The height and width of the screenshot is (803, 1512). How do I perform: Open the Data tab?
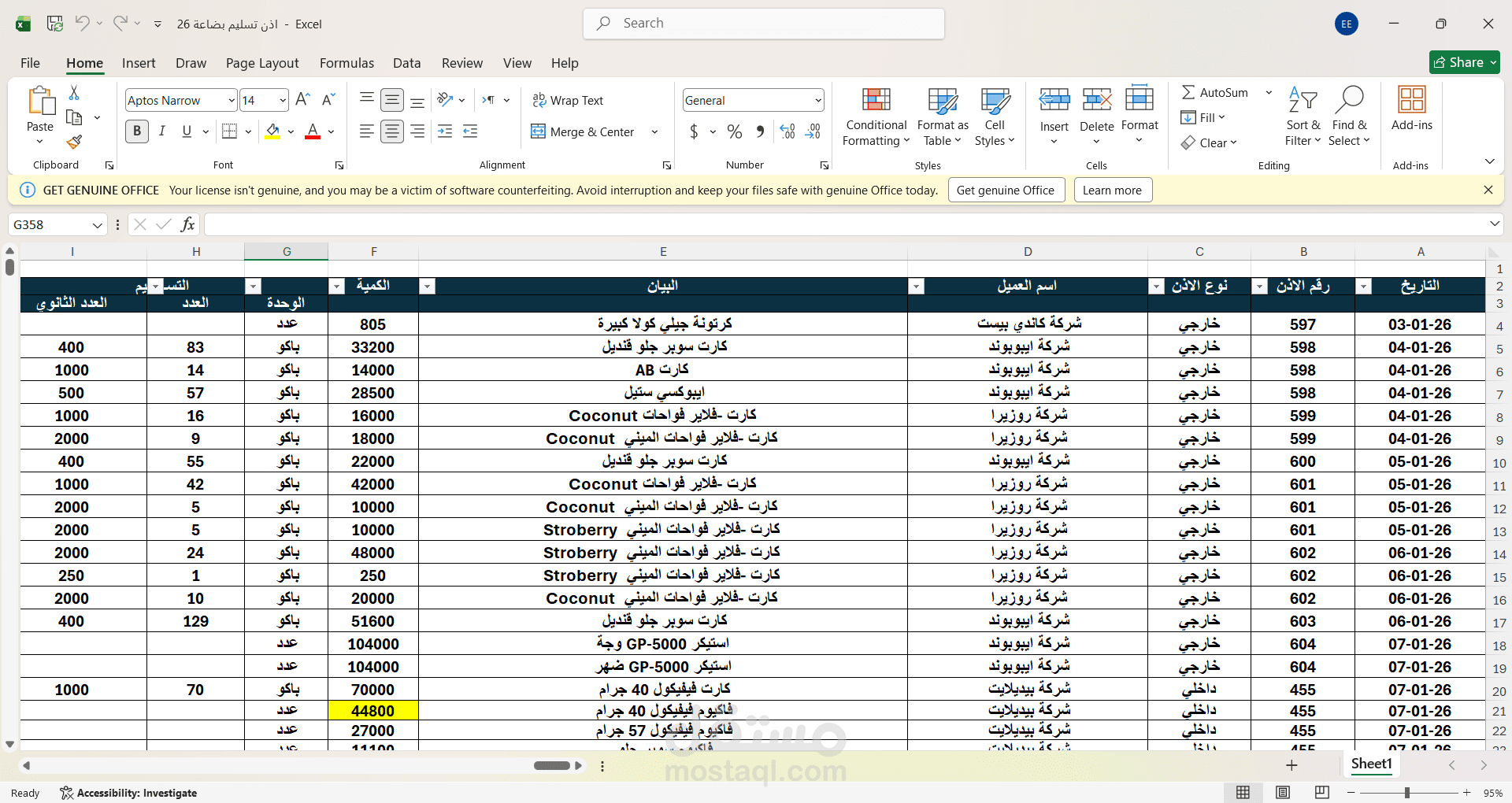point(406,63)
